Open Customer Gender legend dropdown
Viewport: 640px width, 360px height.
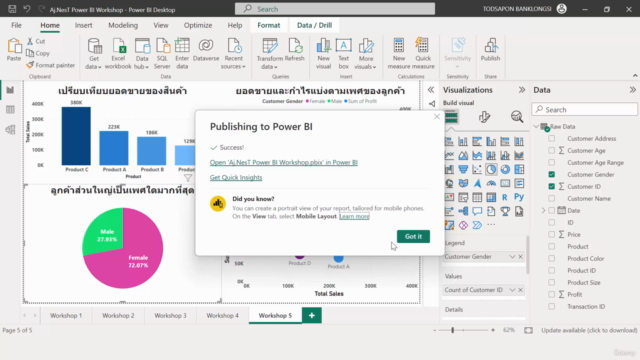point(512,256)
